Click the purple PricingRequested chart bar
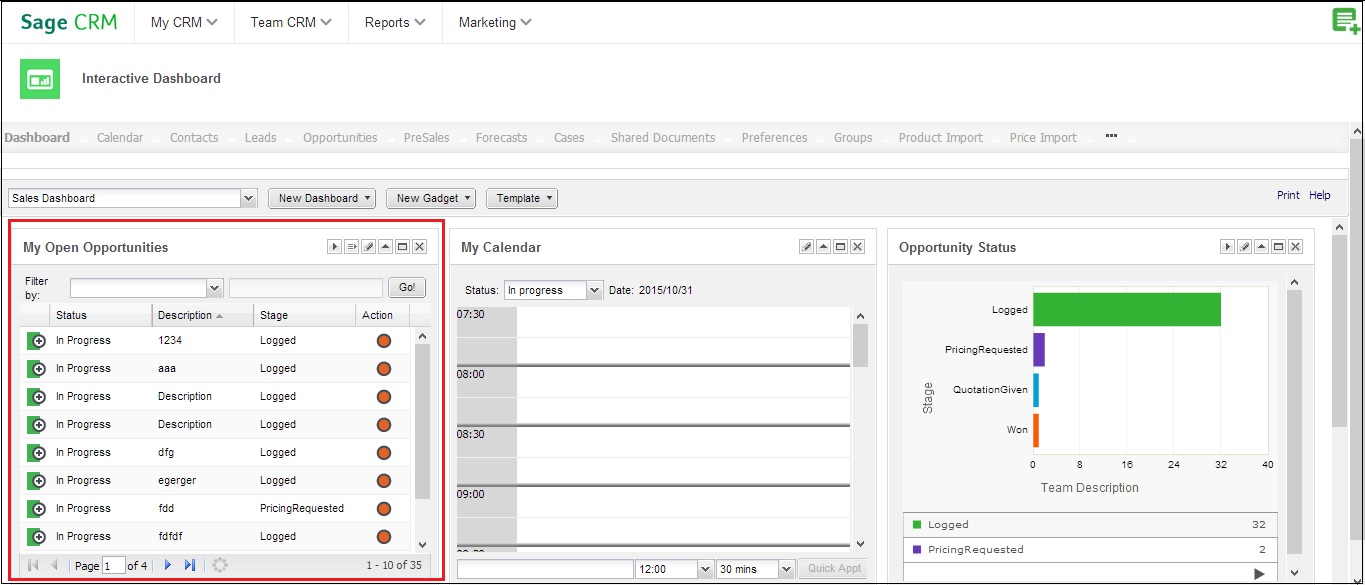 coord(1039,350)
